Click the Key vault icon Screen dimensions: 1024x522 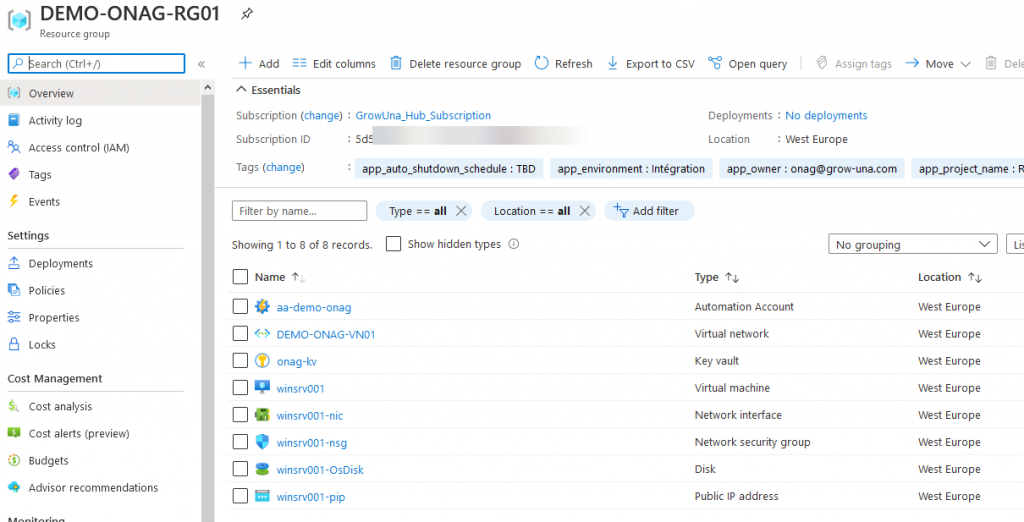262,361
